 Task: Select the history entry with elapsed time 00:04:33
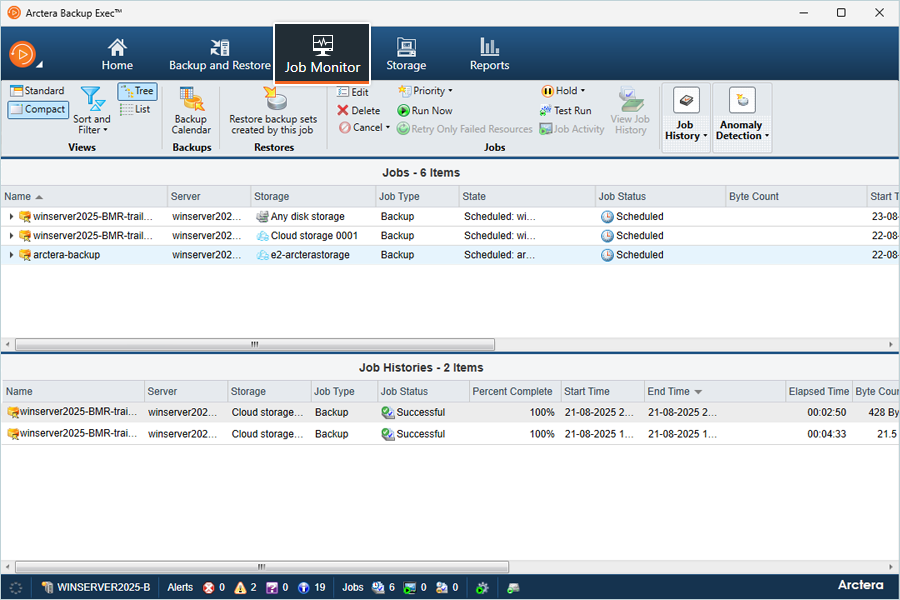coord(450,434)
